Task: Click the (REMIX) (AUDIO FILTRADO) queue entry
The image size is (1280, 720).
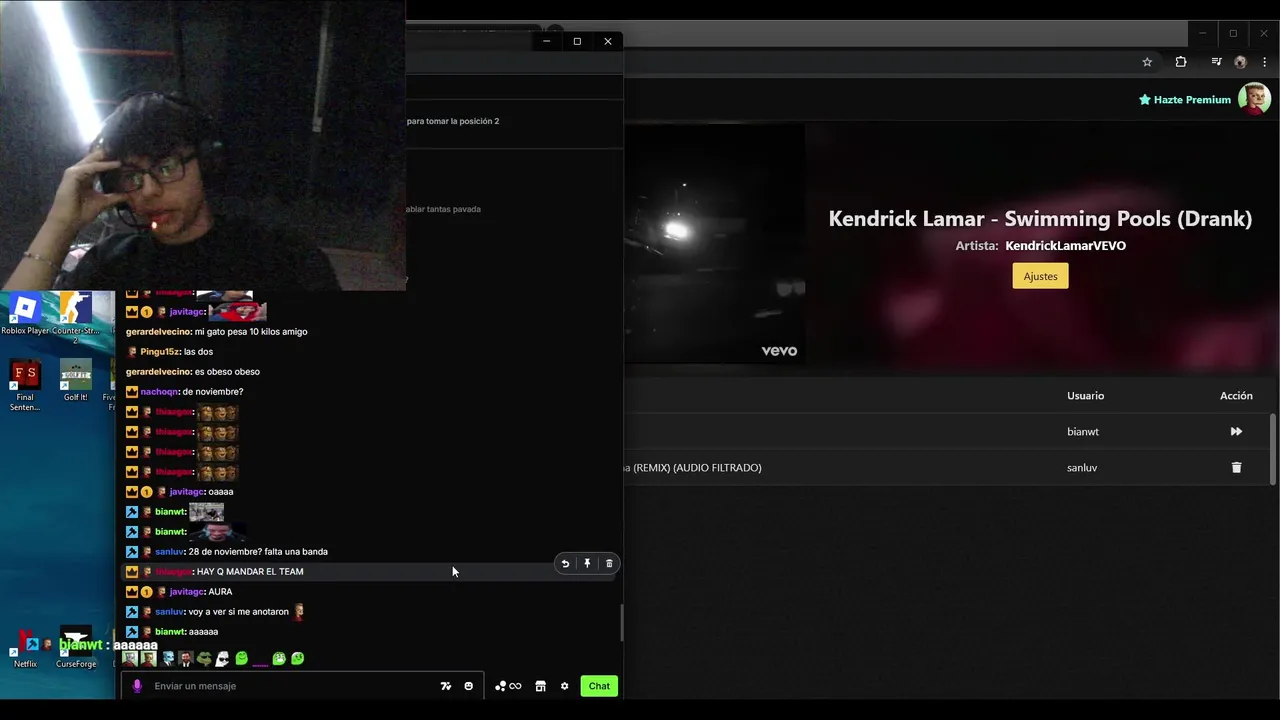Action: point(693,468)
